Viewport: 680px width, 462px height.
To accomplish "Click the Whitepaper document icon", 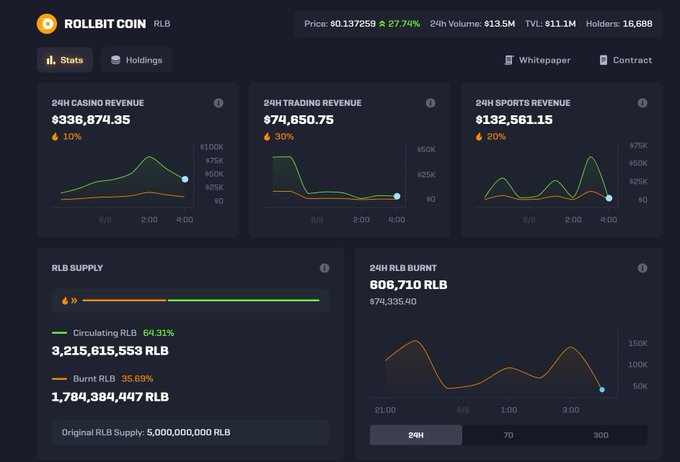I will pyautogui.click(x=509, y=60).
